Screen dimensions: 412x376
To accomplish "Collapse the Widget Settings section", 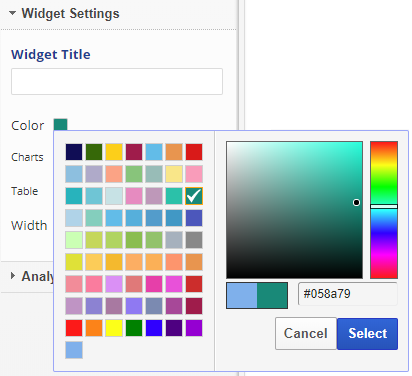I will click(13, 13).
